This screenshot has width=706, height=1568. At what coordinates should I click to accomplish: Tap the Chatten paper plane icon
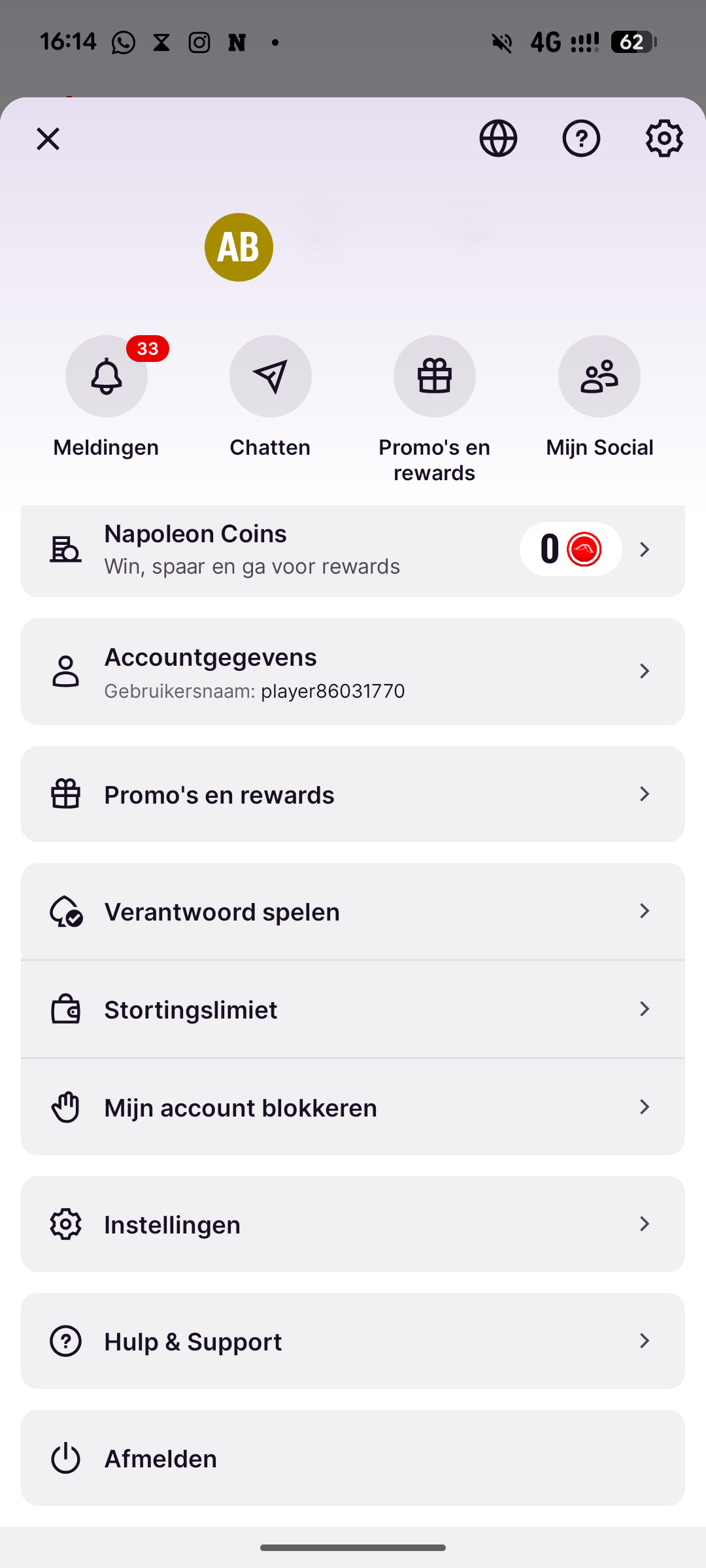pos(271,377)
